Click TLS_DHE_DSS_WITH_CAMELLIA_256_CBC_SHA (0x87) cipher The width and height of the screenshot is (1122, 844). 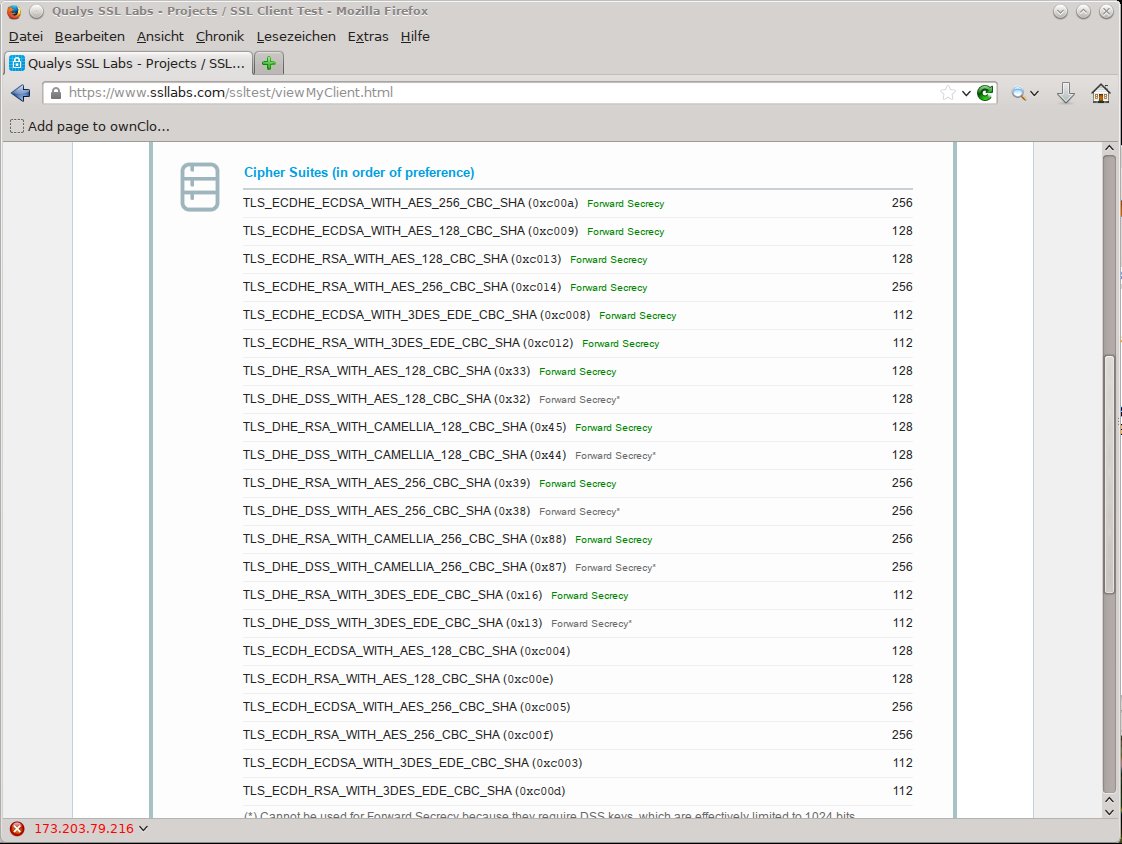tap(404, 567)
